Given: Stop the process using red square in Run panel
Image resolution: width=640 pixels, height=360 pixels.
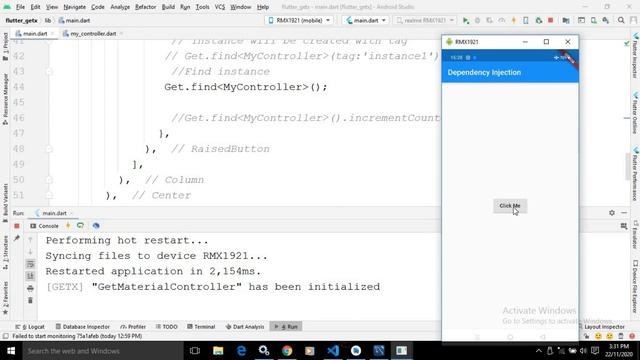Looking at the screenshot, I should (17, 226).
